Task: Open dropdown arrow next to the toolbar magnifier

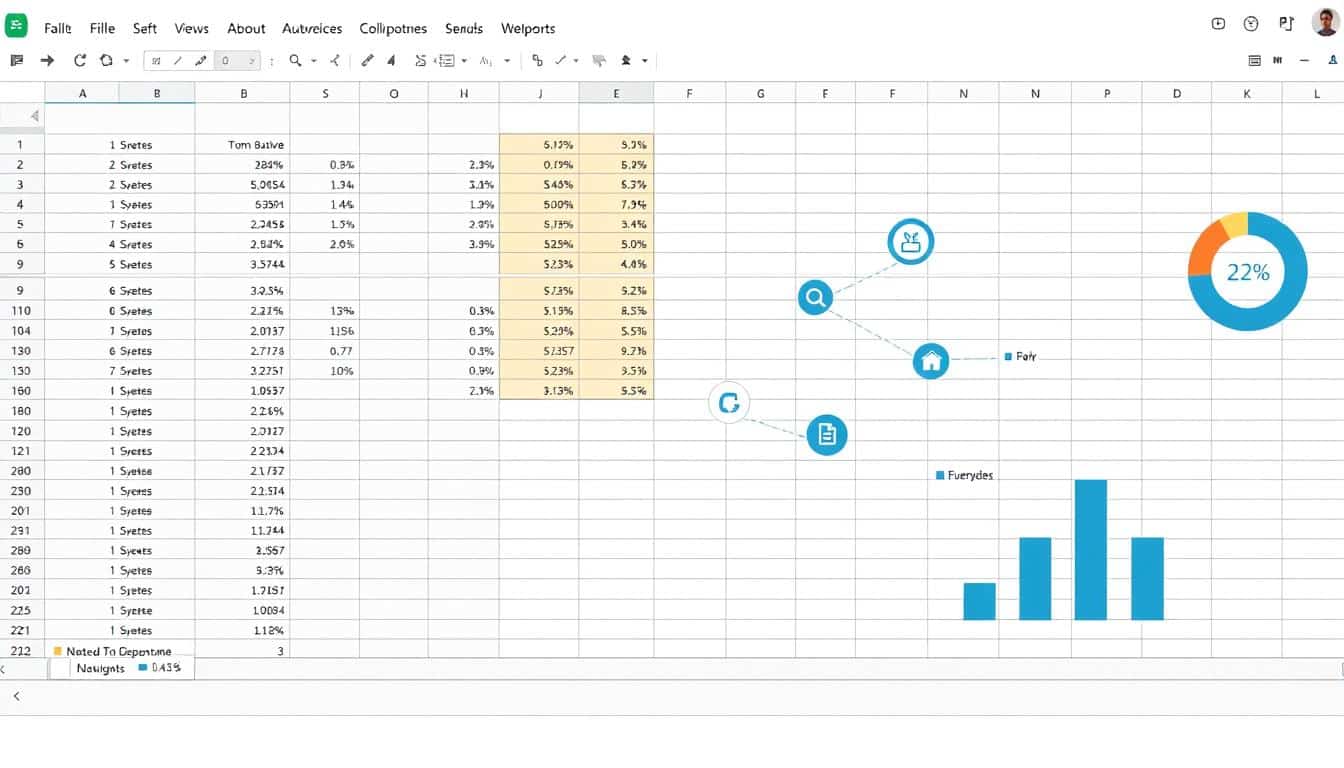Action: click(x=314, y=61)
